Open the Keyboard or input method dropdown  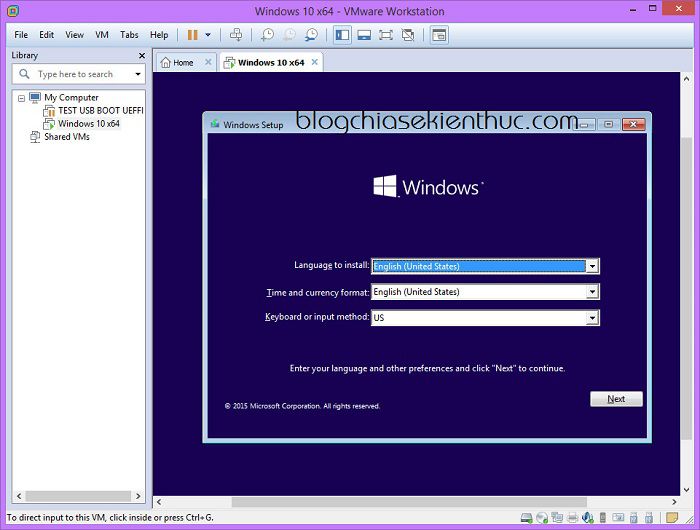click(592, 318)
